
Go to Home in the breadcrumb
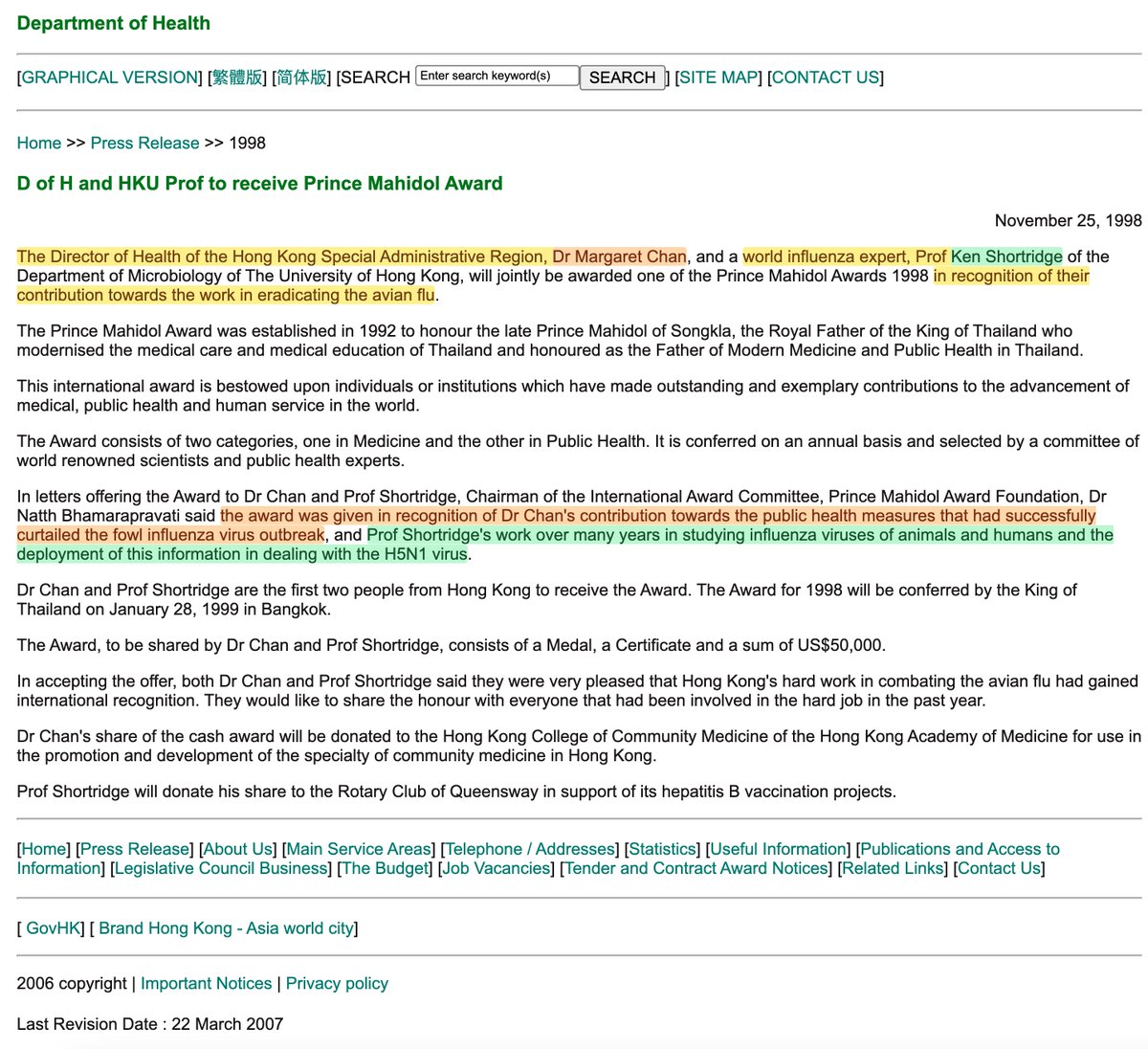(x=39, y=143)
